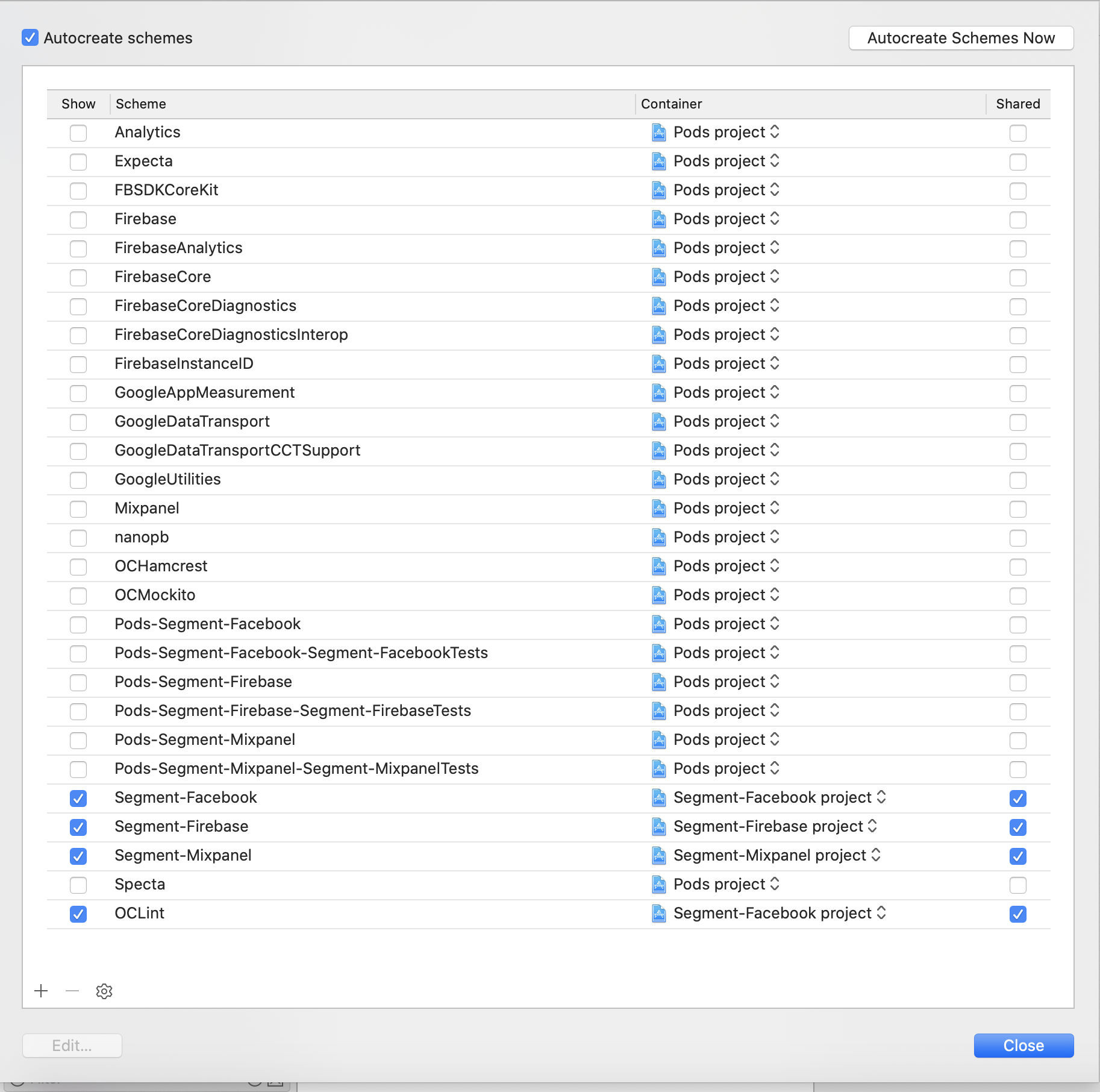Click Autocreate Schemes Now button
The height and width of the screenshot is (1092, 1100).
click(961, 38)
